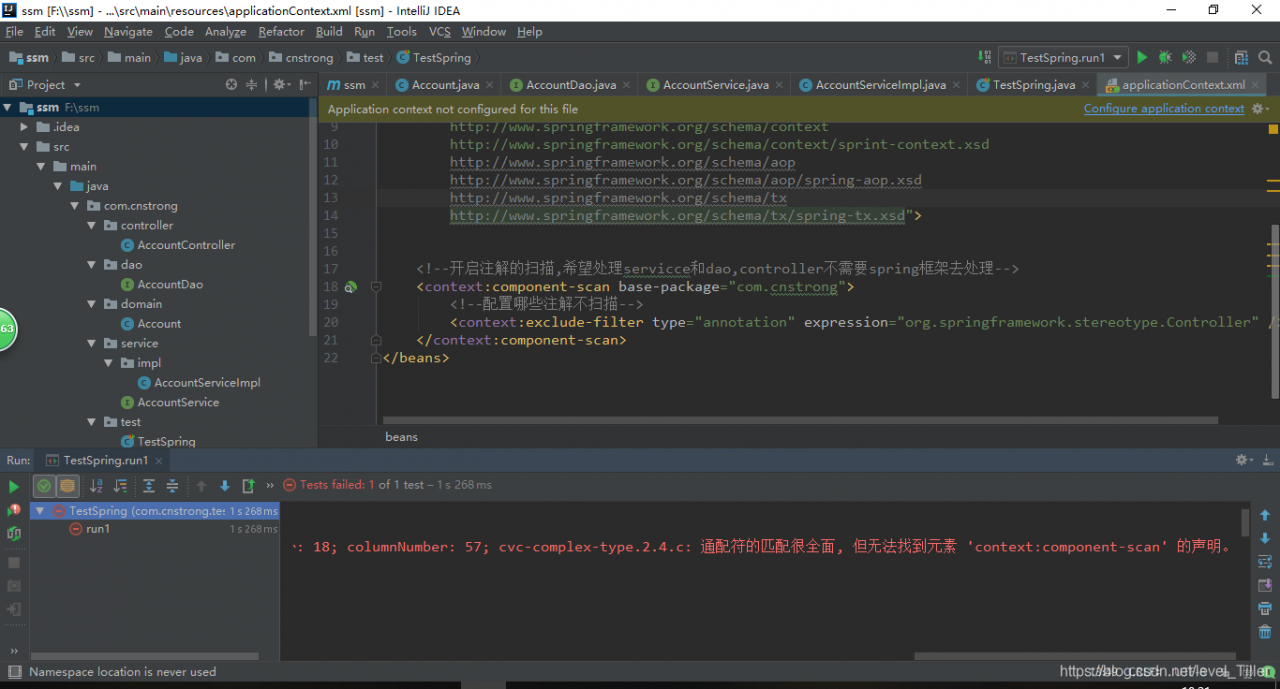Image resolution: width=1280 pixels, height=689 pixels.
Task: Click scroll-from-source target icon in Project panel
Action: coord(232,85)
